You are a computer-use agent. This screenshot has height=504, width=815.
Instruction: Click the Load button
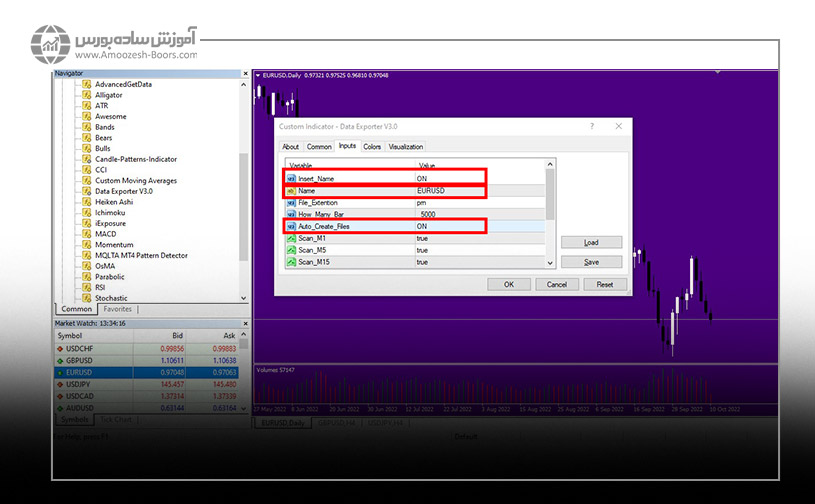[591, 242]
